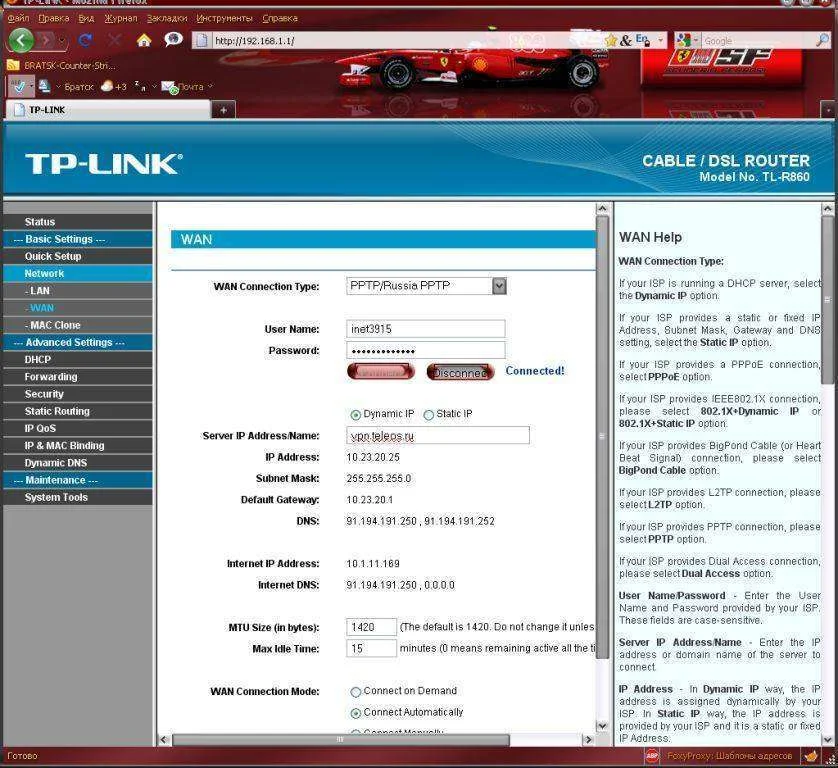Open the Status page in the sidebar

point(77,221)
